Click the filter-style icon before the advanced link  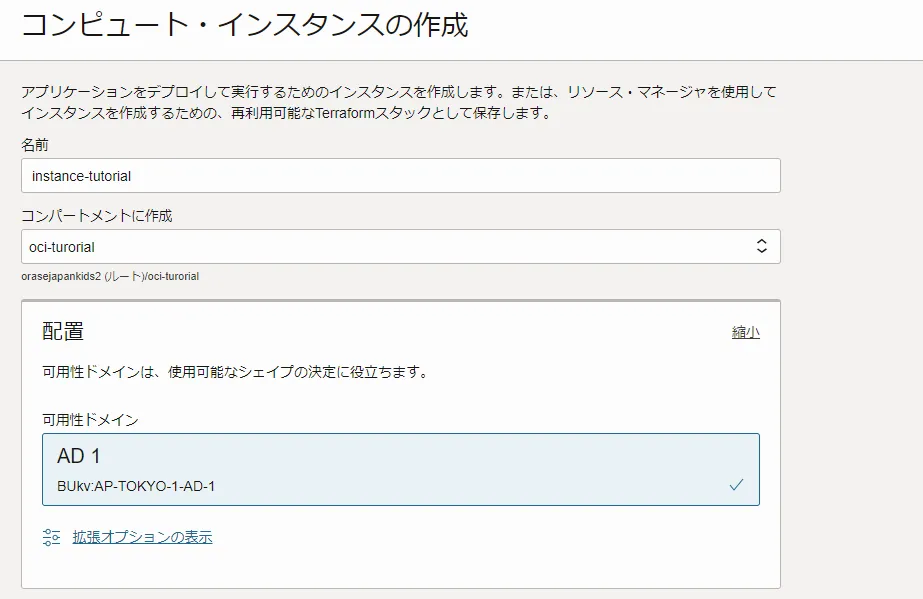pos(49,537)
